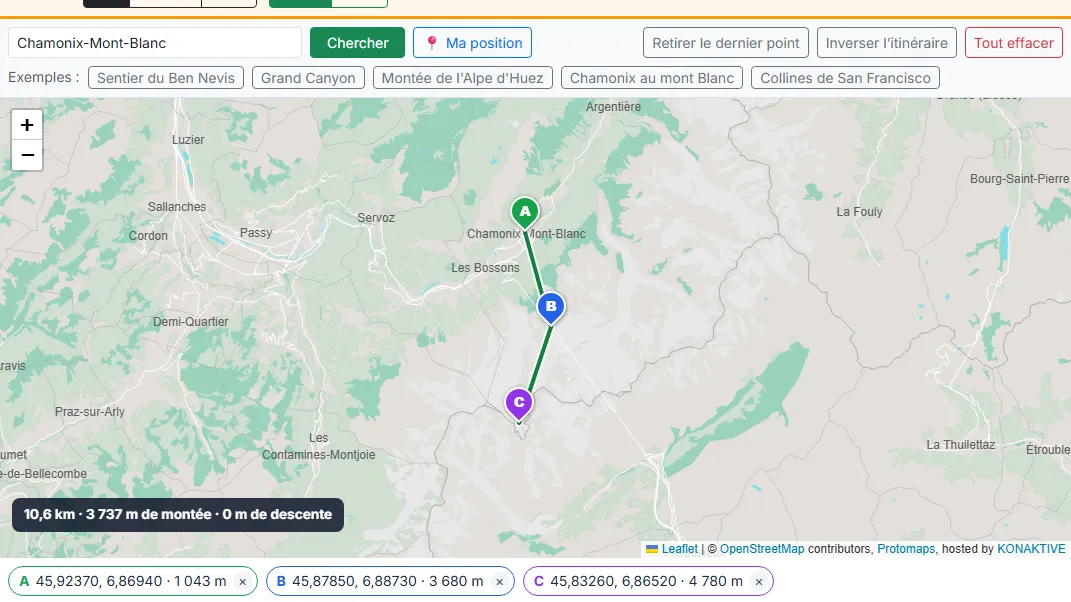Remove waypoint C with its x
Image resolution: width=1071 pixels, height=602 pixels.
pyautogui.click(x=758, y=582)
